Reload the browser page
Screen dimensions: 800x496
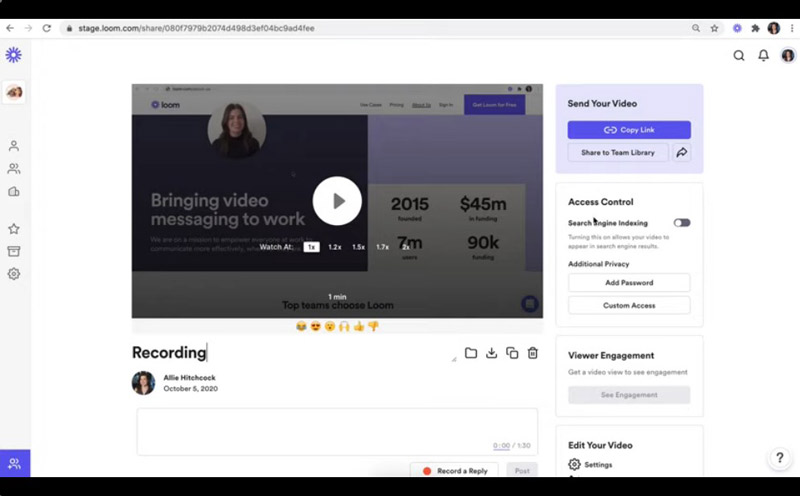coord(46,28)
